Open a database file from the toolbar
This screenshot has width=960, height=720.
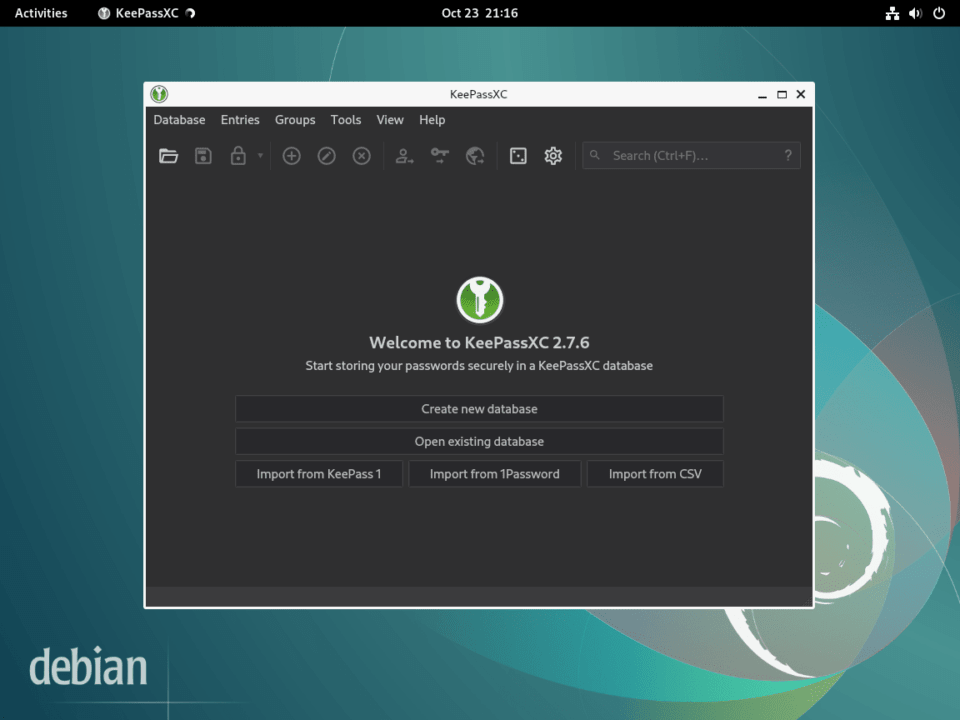168,156
